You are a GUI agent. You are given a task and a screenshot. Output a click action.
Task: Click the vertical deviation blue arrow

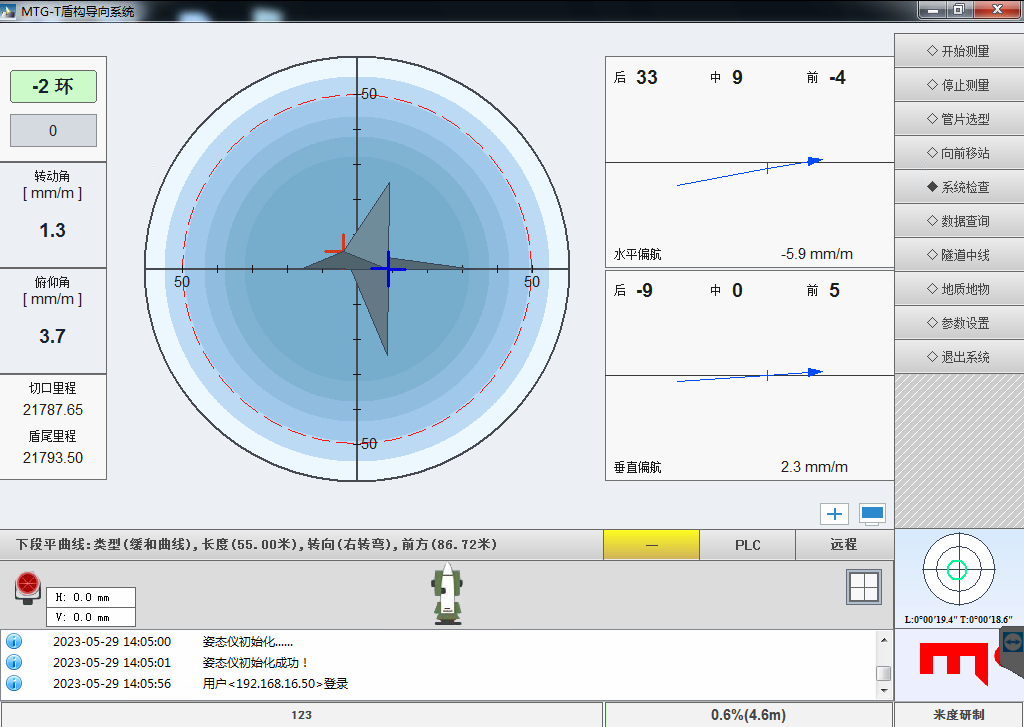click(x=750, y=375)
